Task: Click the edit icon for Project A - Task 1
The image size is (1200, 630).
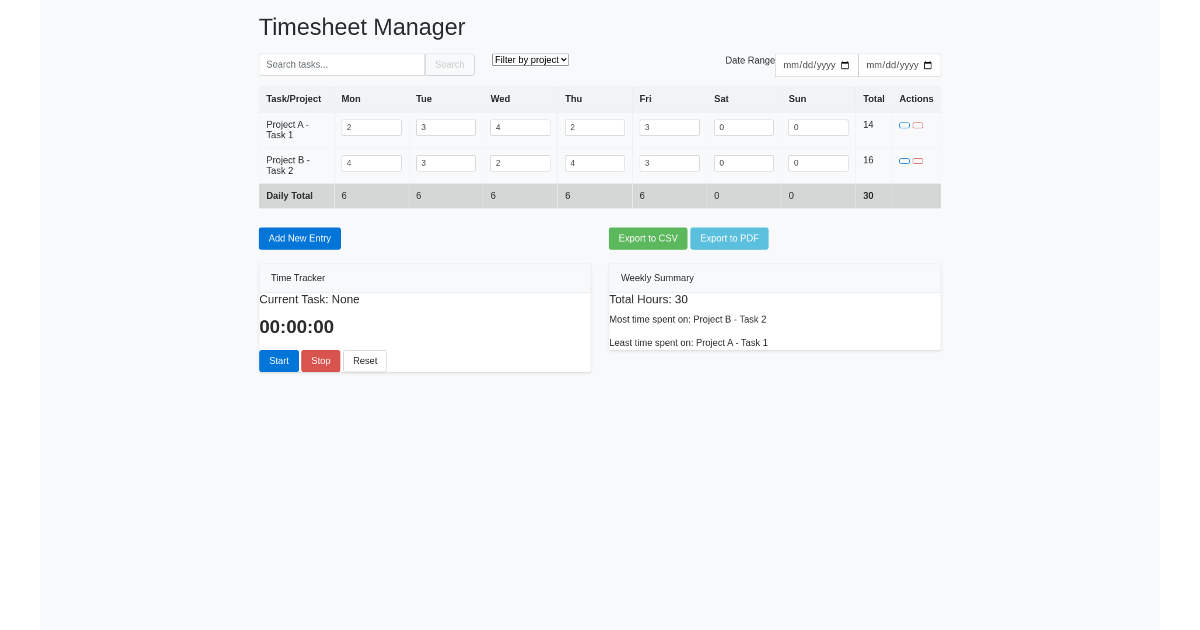Action: coord(903,125)
